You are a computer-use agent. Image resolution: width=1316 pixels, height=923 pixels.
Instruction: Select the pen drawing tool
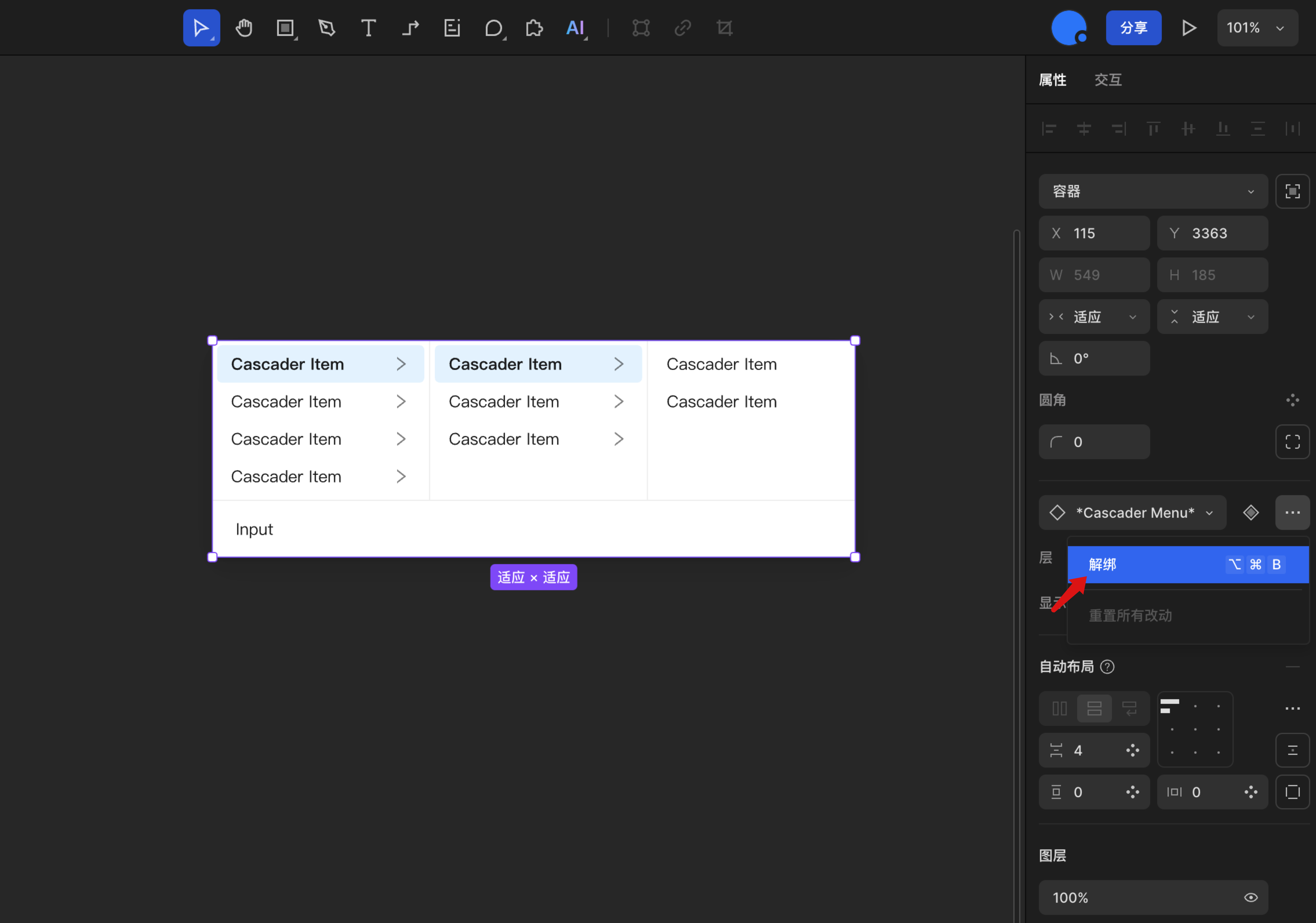[327, 27]
